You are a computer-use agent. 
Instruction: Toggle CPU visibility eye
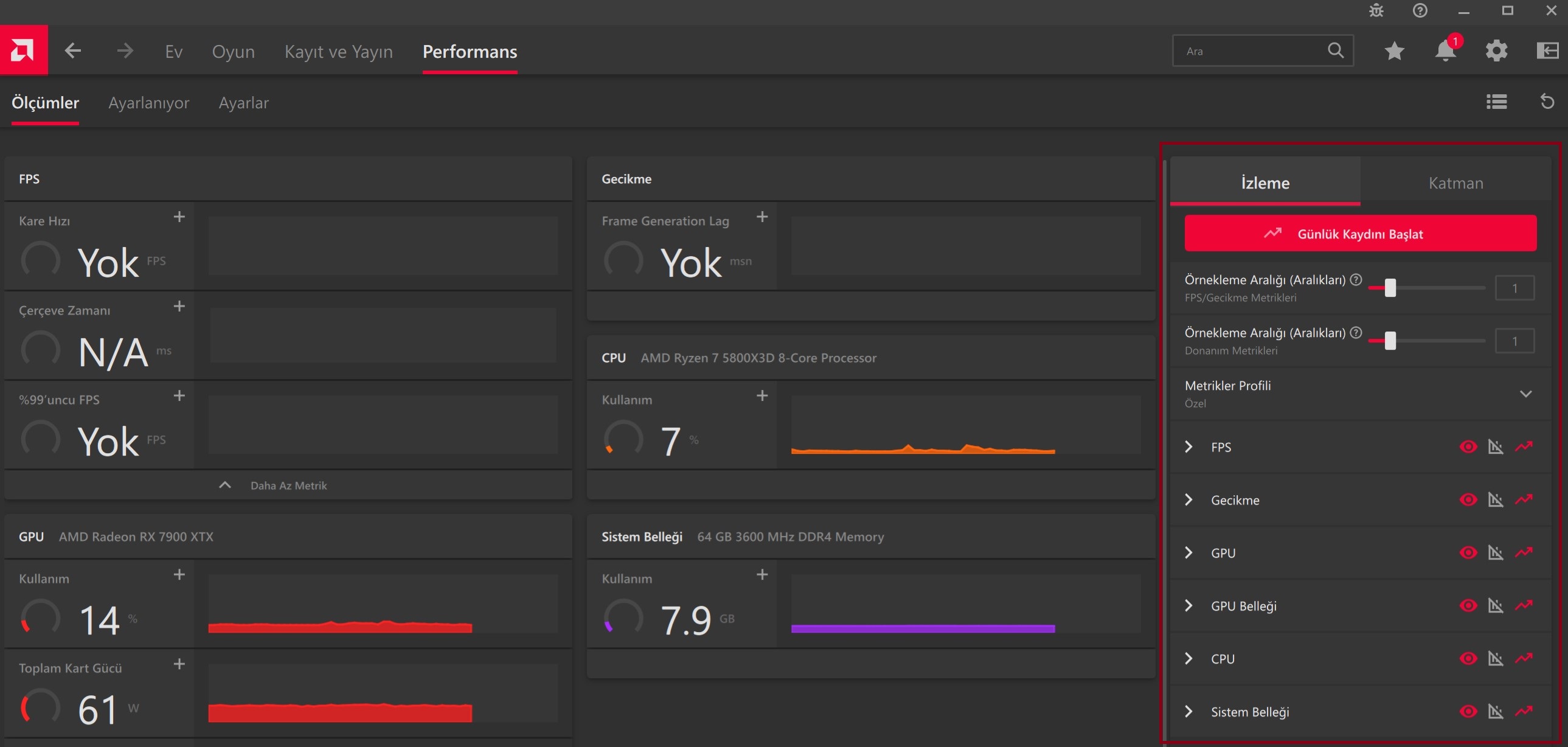1468,659
